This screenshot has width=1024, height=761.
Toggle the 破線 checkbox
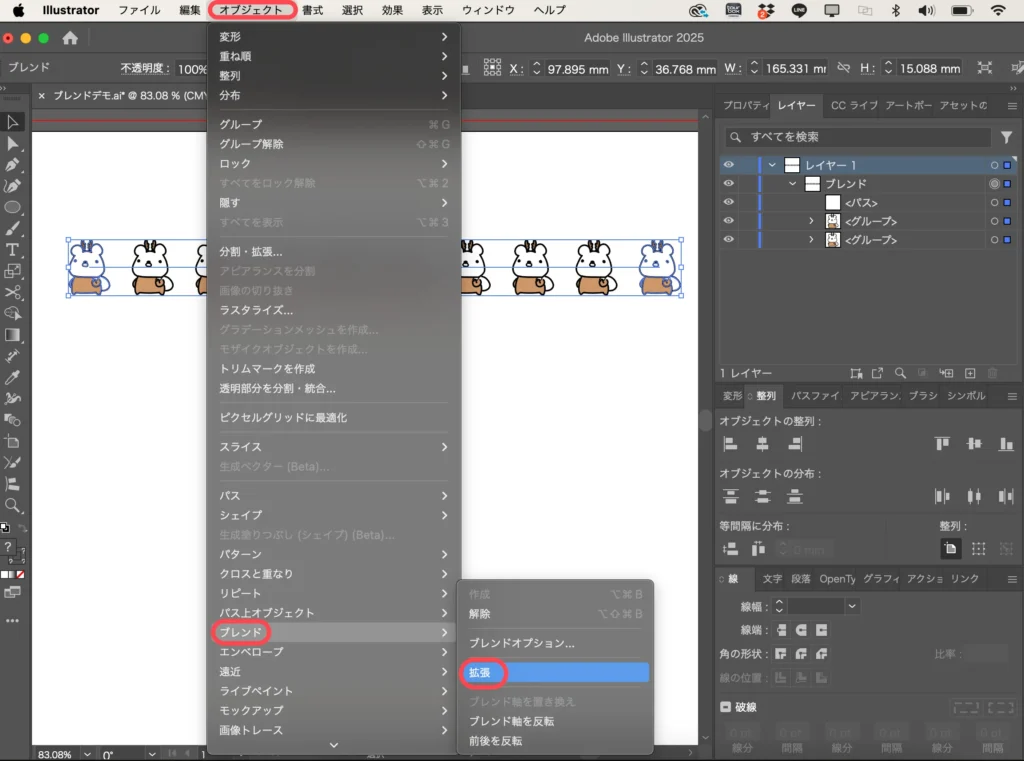(726, 707)
